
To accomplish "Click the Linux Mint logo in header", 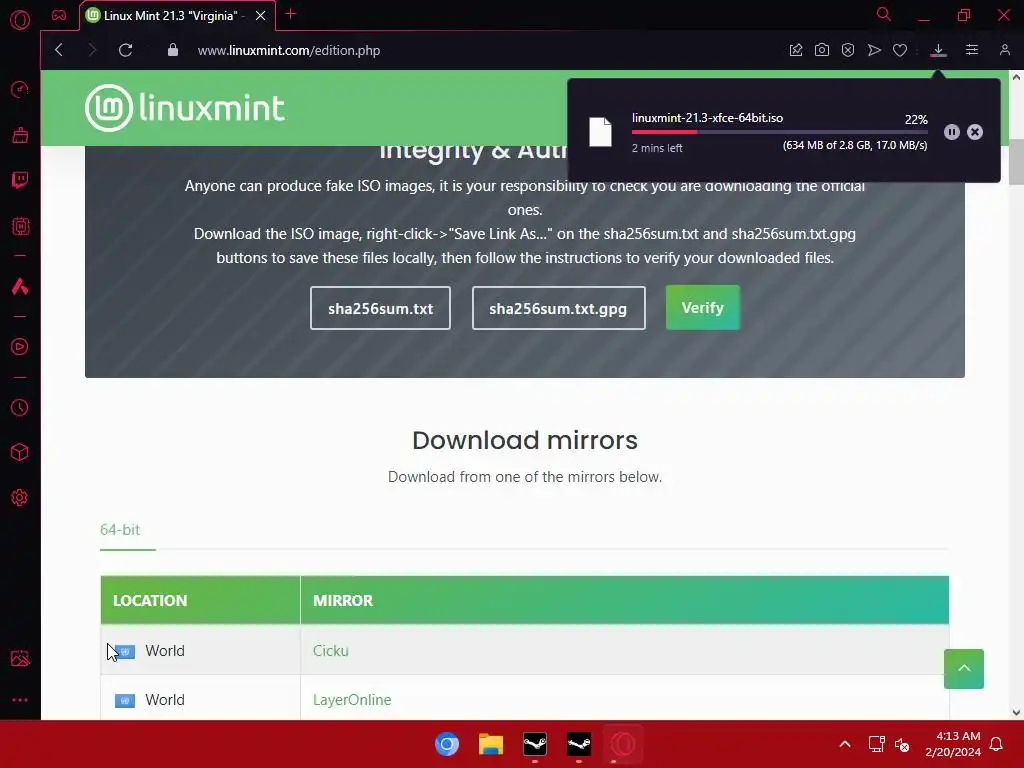I will (x=185, y=108).
